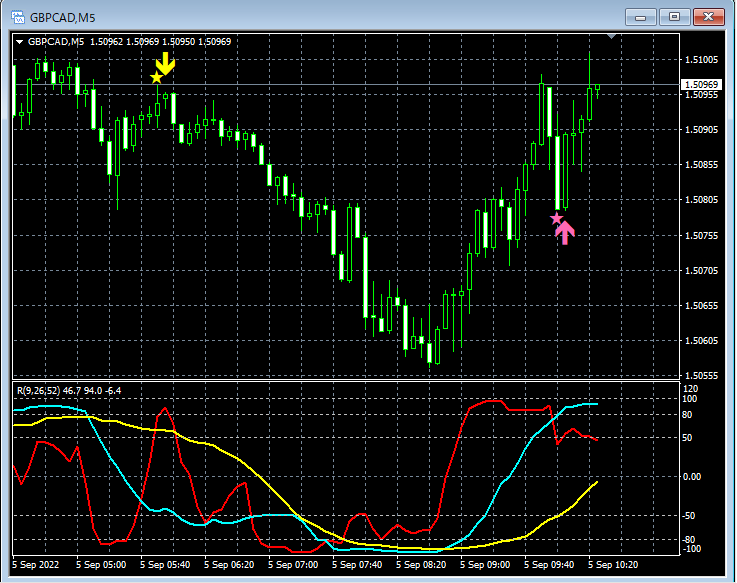Click the 5 Sep 2022 time label
Screen dimensions: 737x583
pyautogui.click(x=36, y=565)
